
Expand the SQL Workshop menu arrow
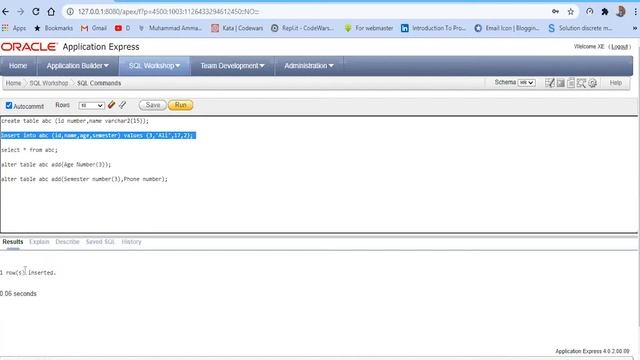point(178,66)
